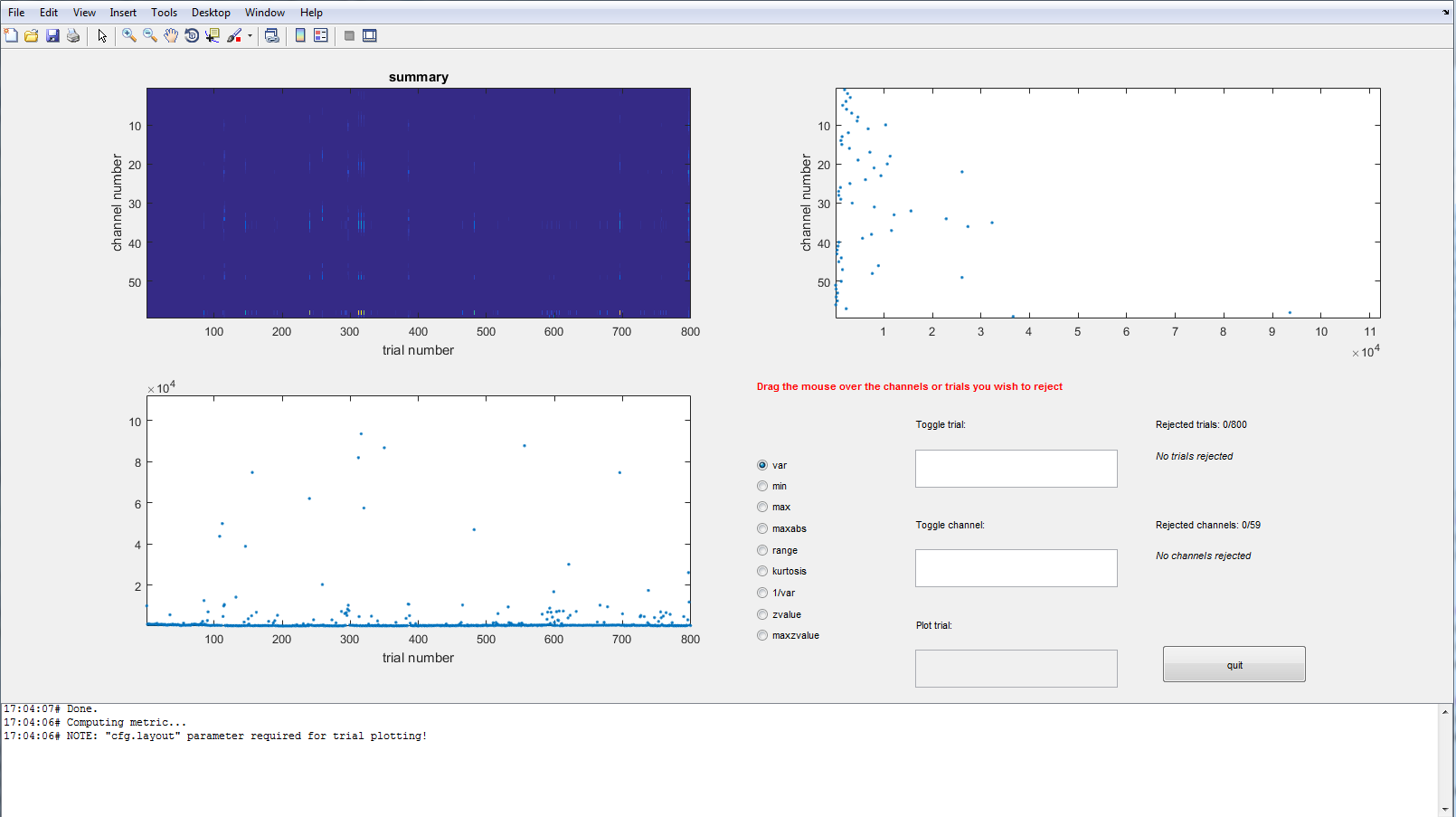Click the Hide Plot Tools icon

click(x=349, y=35)
